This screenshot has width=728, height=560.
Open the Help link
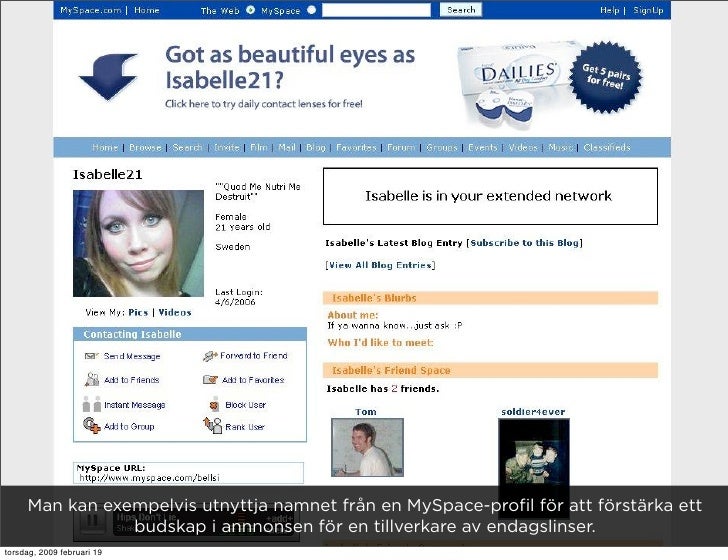(x=609, y=10)
